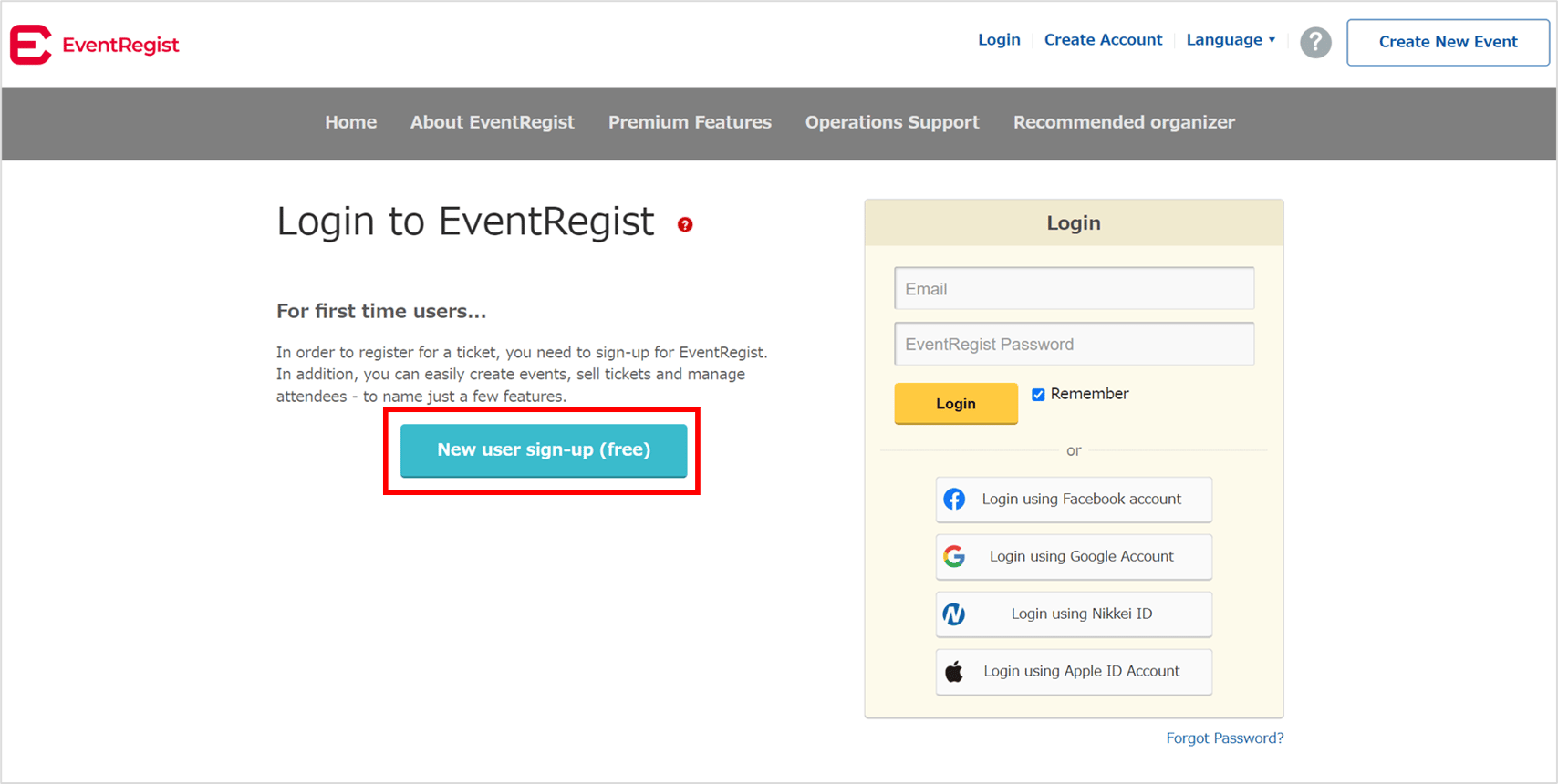The image size is (1558, 784).
Task: Open help via gray question mark icon
Action: (x=1314, y=43)
